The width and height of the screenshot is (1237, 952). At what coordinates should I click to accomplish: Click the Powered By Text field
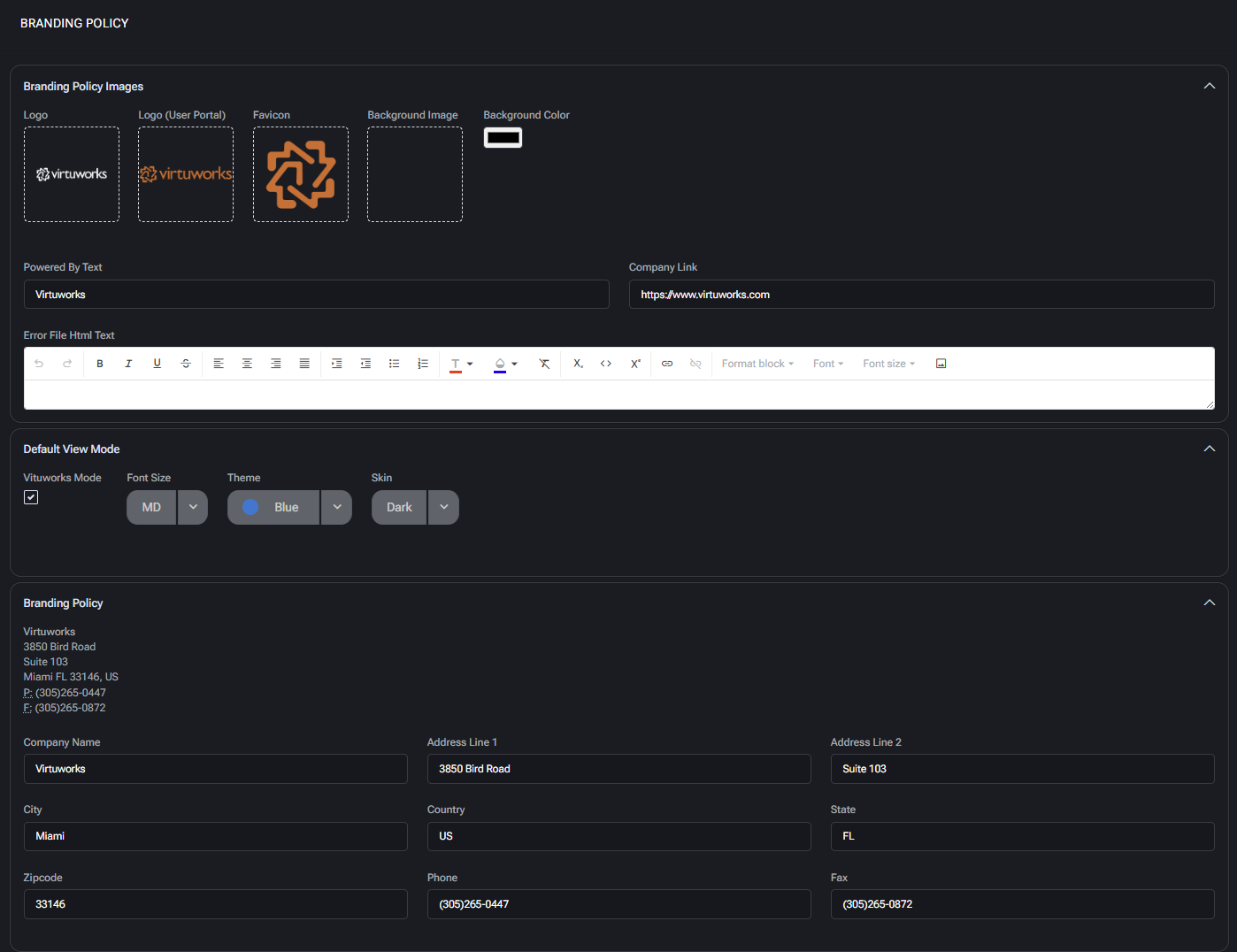316,295
